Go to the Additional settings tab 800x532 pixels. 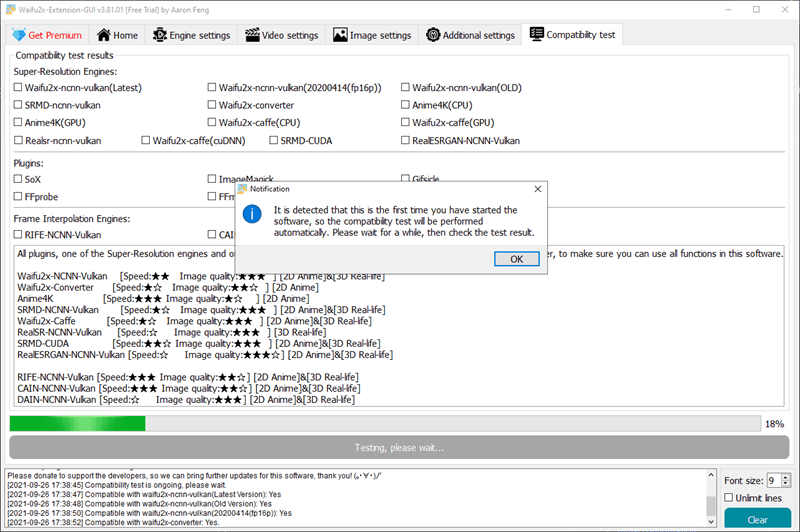coord(470,35)
